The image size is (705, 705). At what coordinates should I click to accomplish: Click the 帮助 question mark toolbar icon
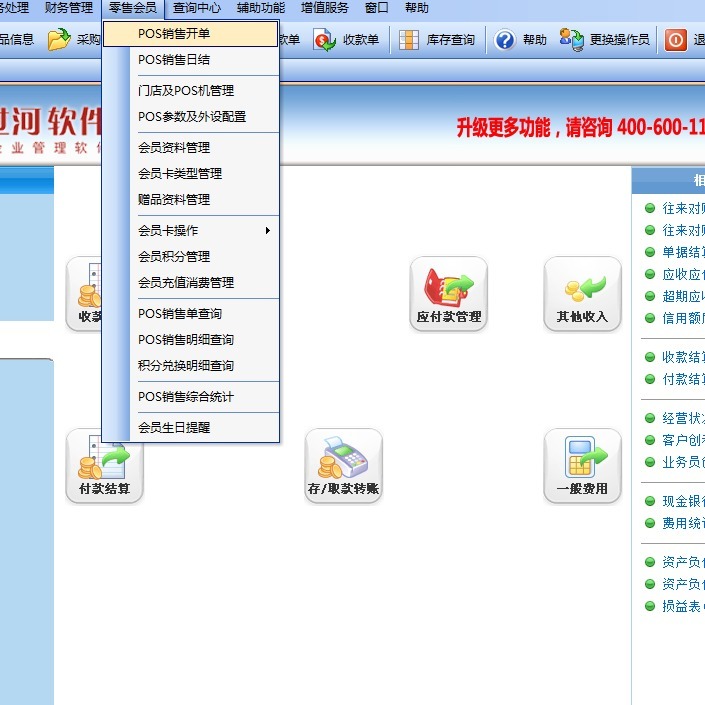coord(505,40)
